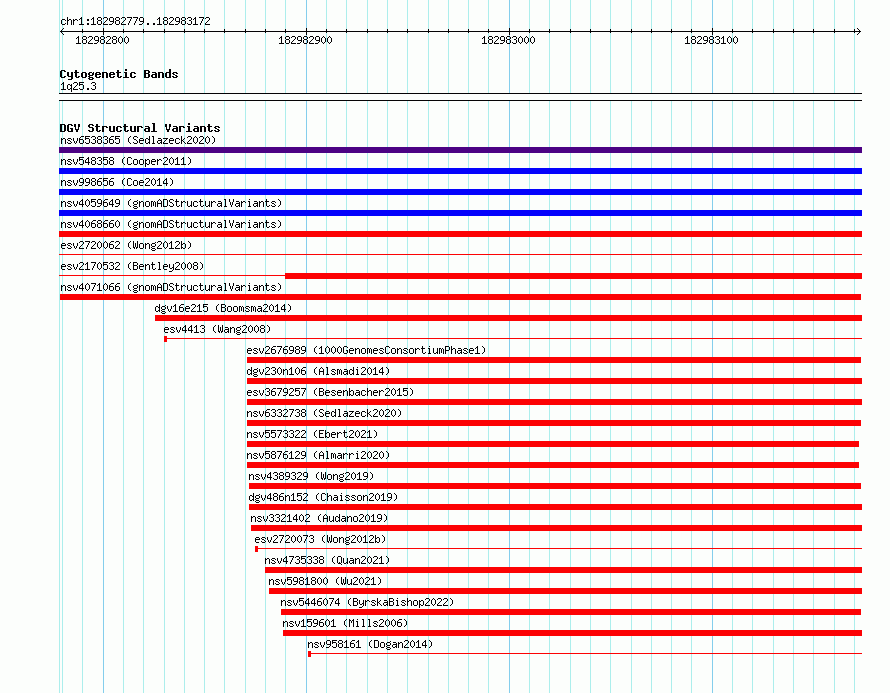890x693 pixels.
Task: Open nsv548358 (Cooper2011) variant label
Action: point(126,161)
